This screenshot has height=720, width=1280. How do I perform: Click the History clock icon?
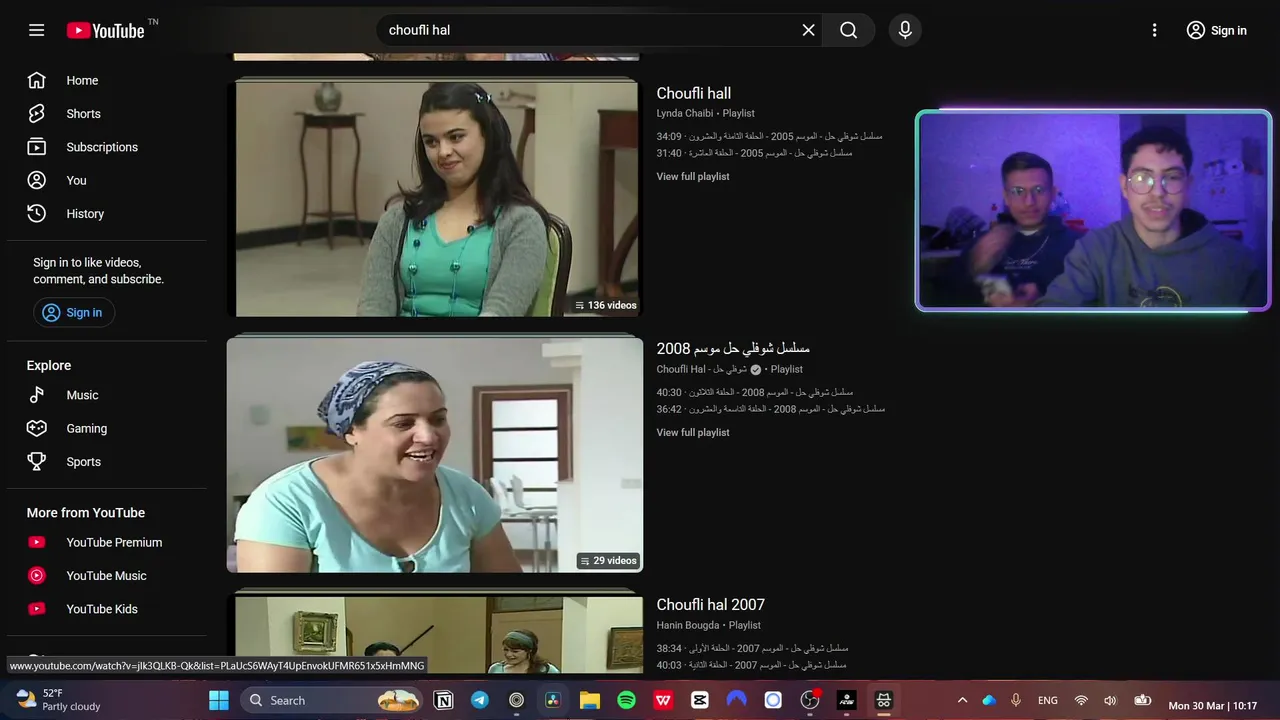pyautogui.click(x=37, y=213)
